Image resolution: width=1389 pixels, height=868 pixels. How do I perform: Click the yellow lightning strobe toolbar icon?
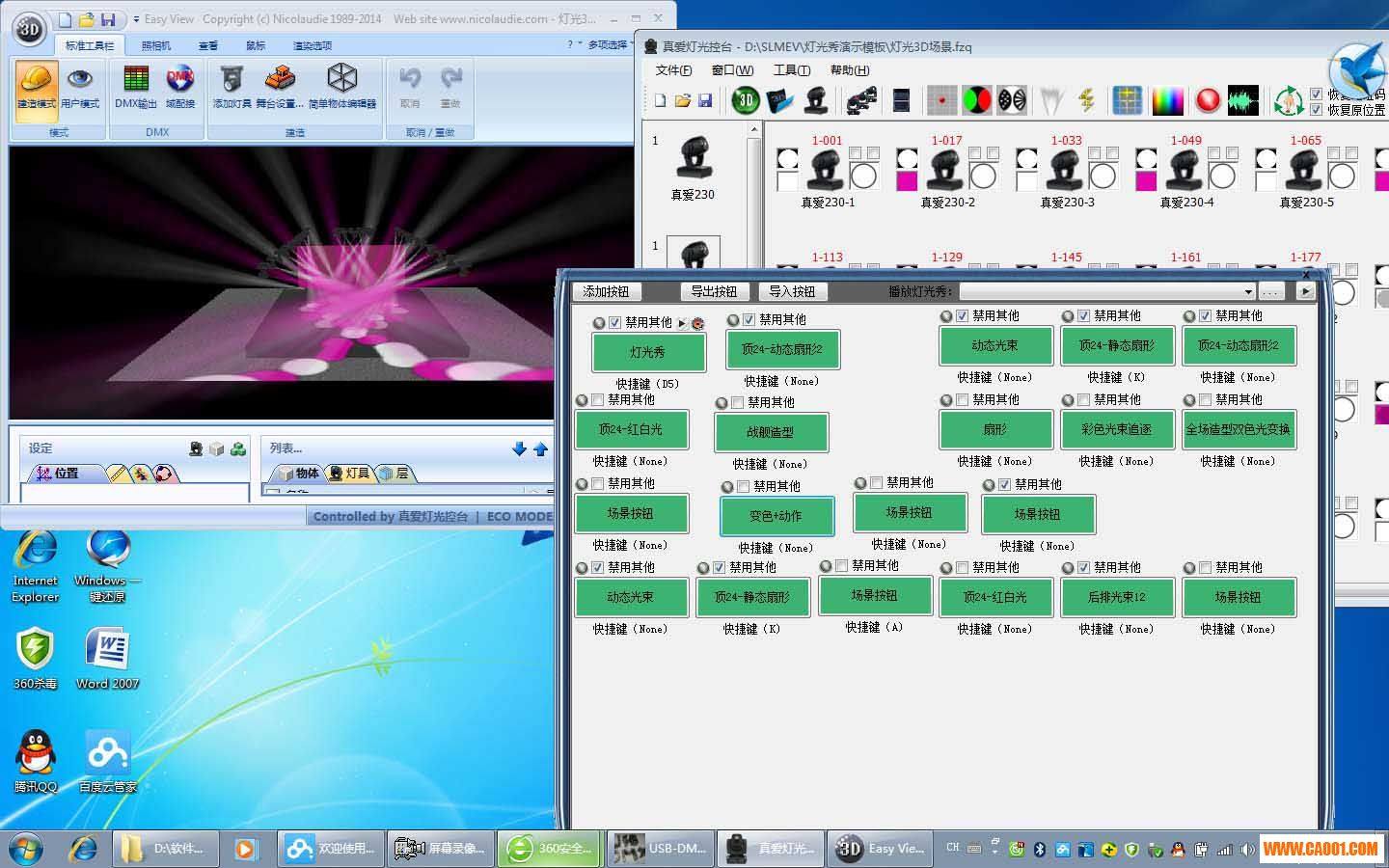pyautogui.click(x=1087, y=100)
